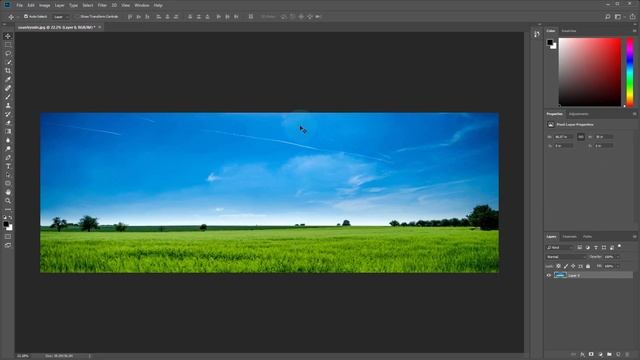Open Auto-Select Layer dropdown
640x360 pixels.
[x=60, y=17]
